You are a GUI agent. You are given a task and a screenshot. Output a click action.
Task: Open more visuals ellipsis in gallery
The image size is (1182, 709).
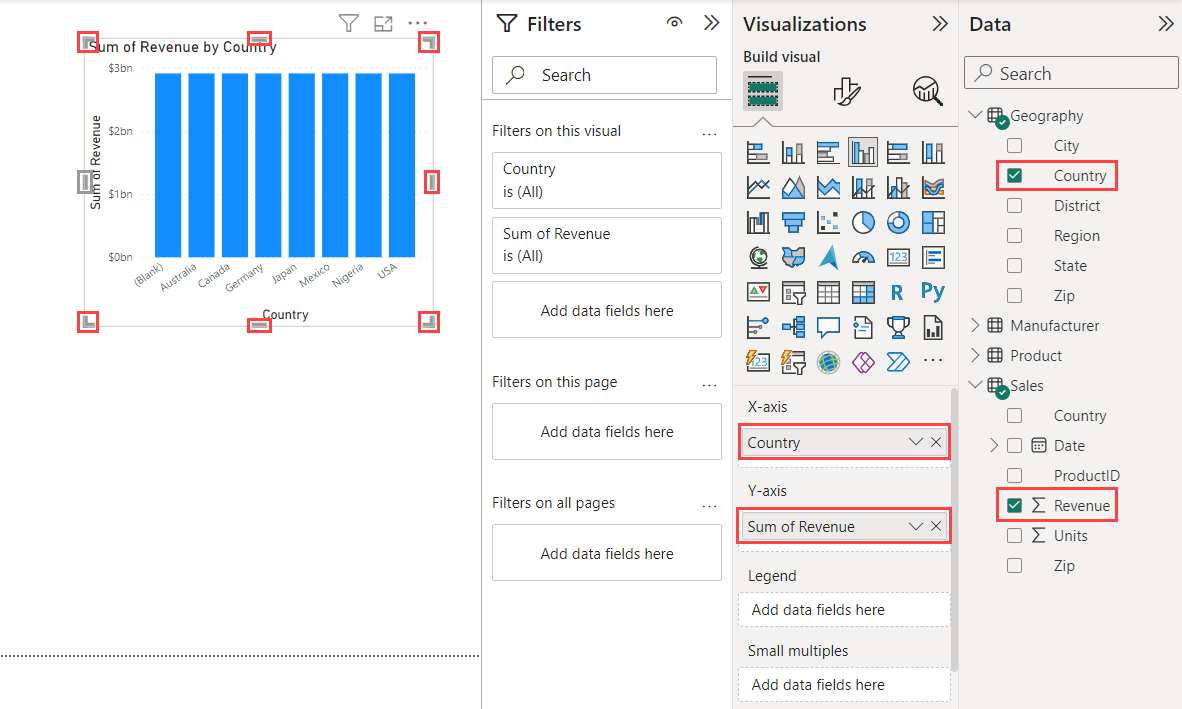tap(932, 361)
